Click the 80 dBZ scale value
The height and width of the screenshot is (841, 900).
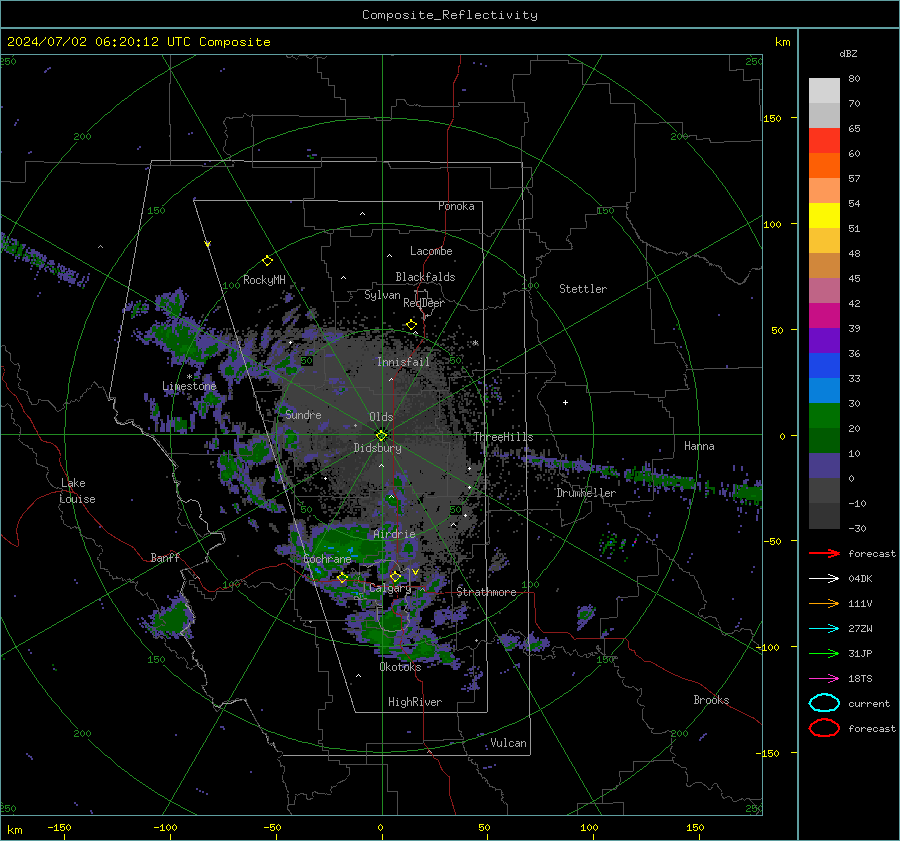[x=854, y=79]
